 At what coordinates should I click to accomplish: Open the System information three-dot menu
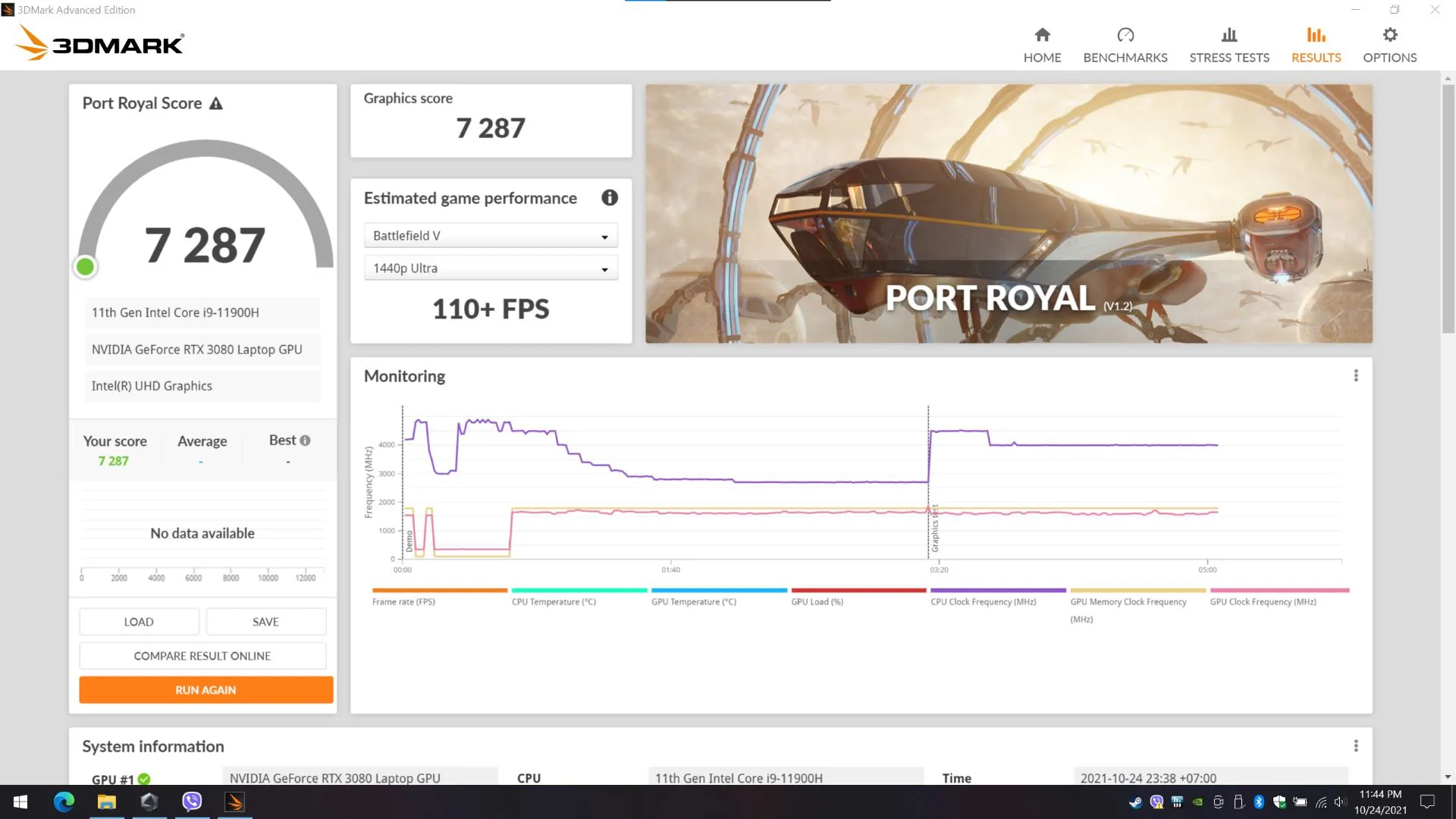click(1356, 746)
